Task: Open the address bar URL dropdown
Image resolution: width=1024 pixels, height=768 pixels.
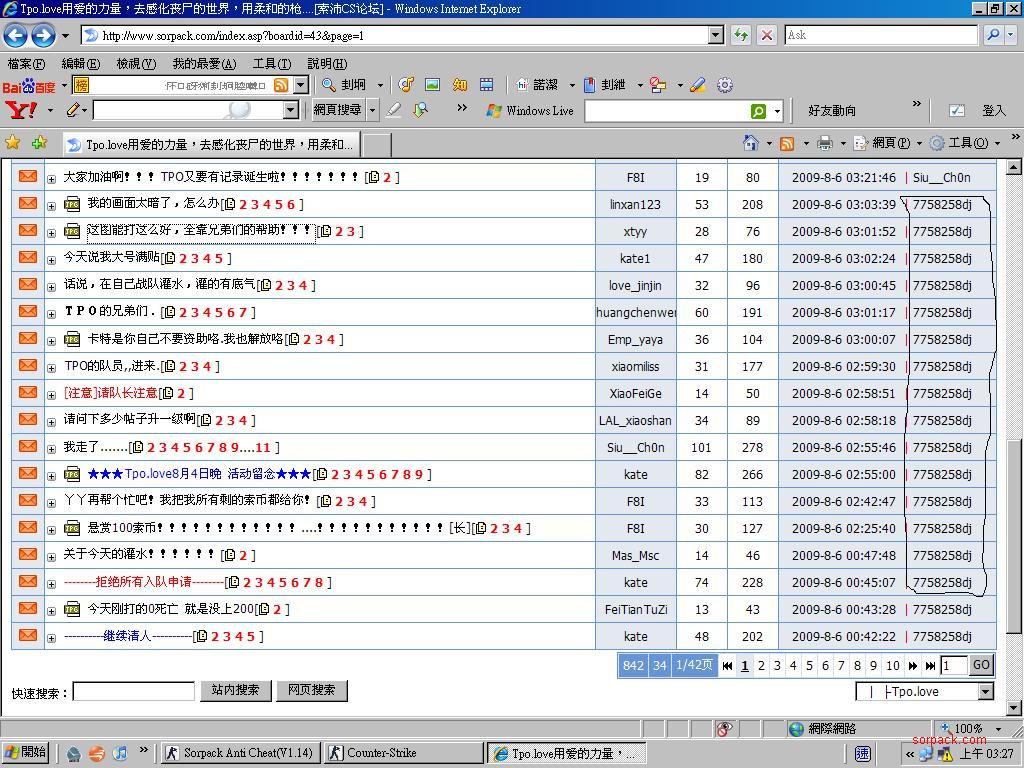Action: click(x=715, y=35)
